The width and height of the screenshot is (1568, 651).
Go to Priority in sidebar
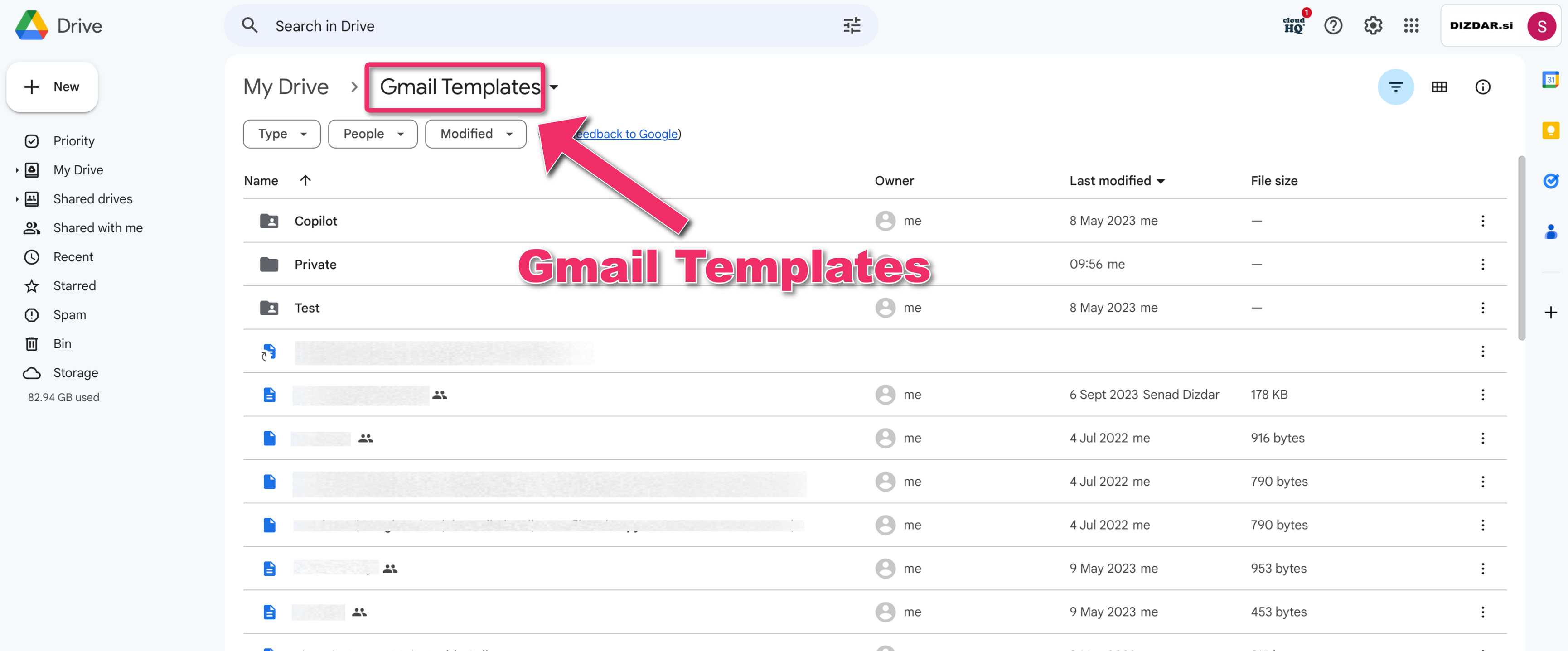pyautogui.click(x=74, y=141)
